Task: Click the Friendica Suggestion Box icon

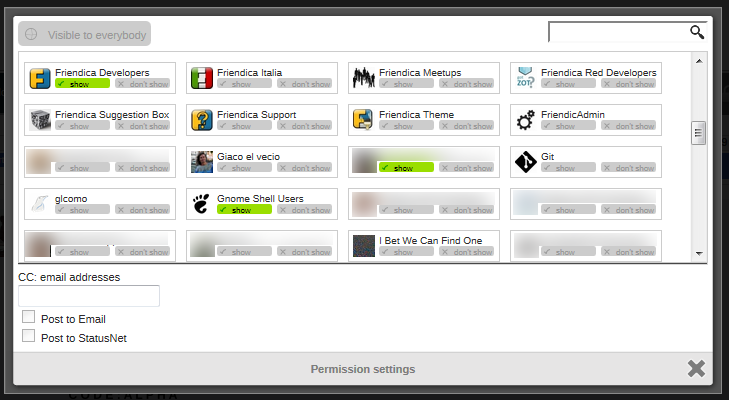Action: 40,120
